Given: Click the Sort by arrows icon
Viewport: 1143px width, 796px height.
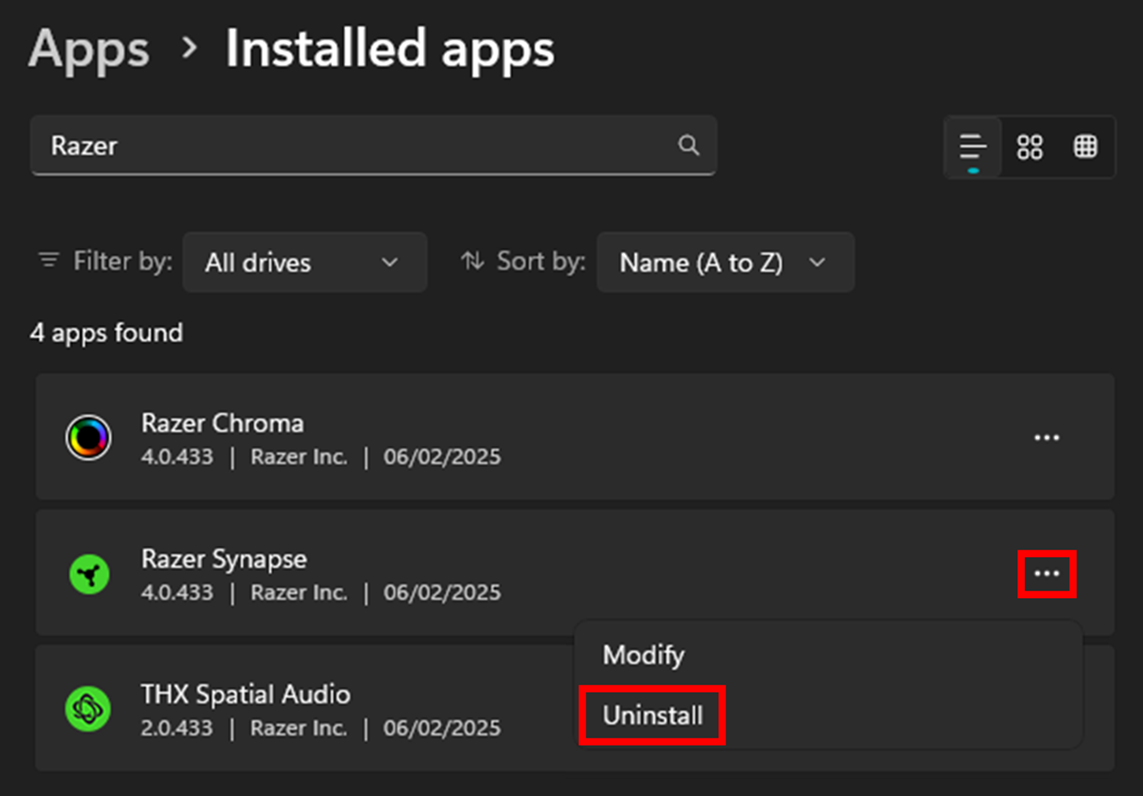Looking at the screenshot, I should point(474,261).
